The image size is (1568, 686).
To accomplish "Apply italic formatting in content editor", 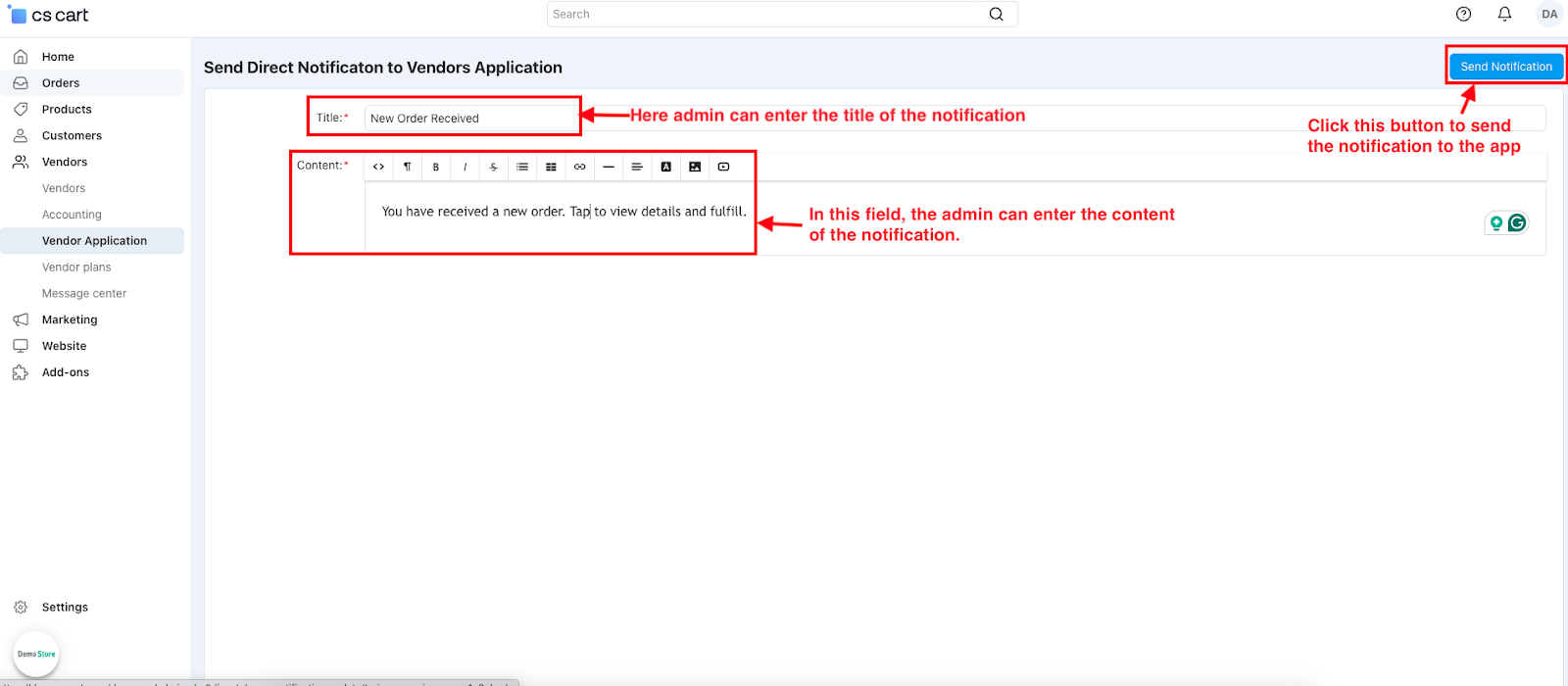I will [465, 167].
